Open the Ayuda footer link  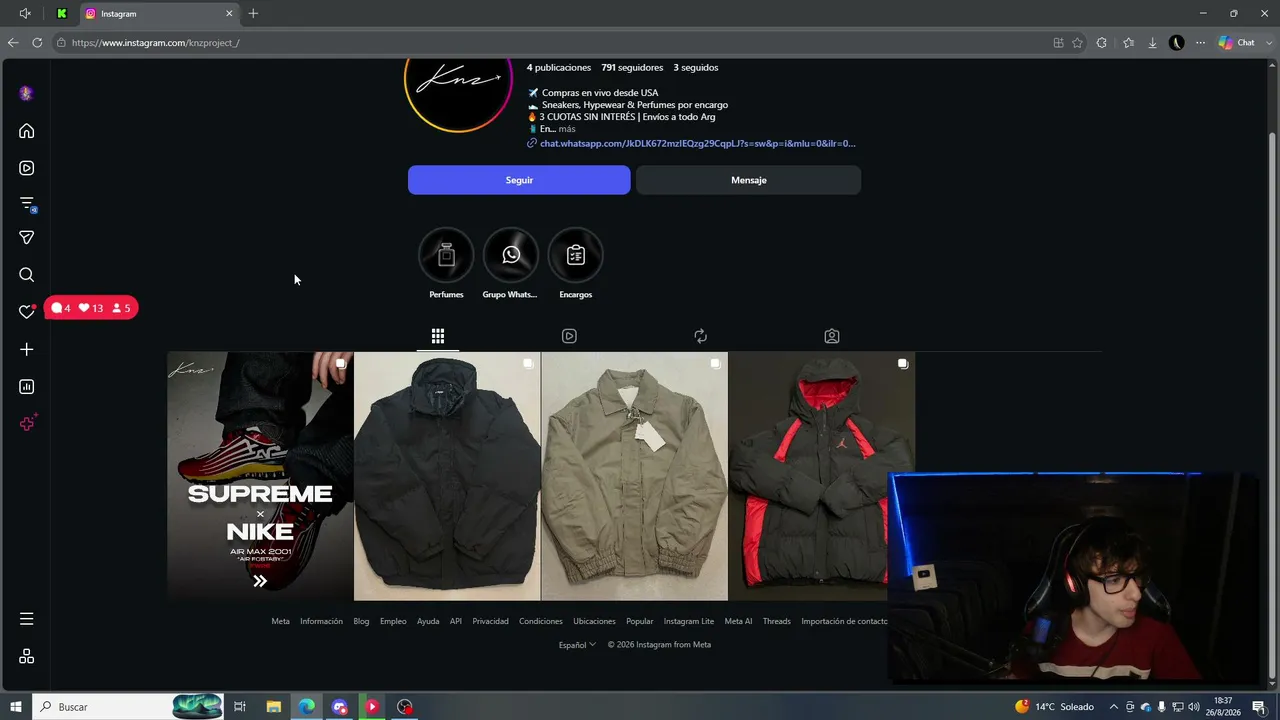(428, 621)
